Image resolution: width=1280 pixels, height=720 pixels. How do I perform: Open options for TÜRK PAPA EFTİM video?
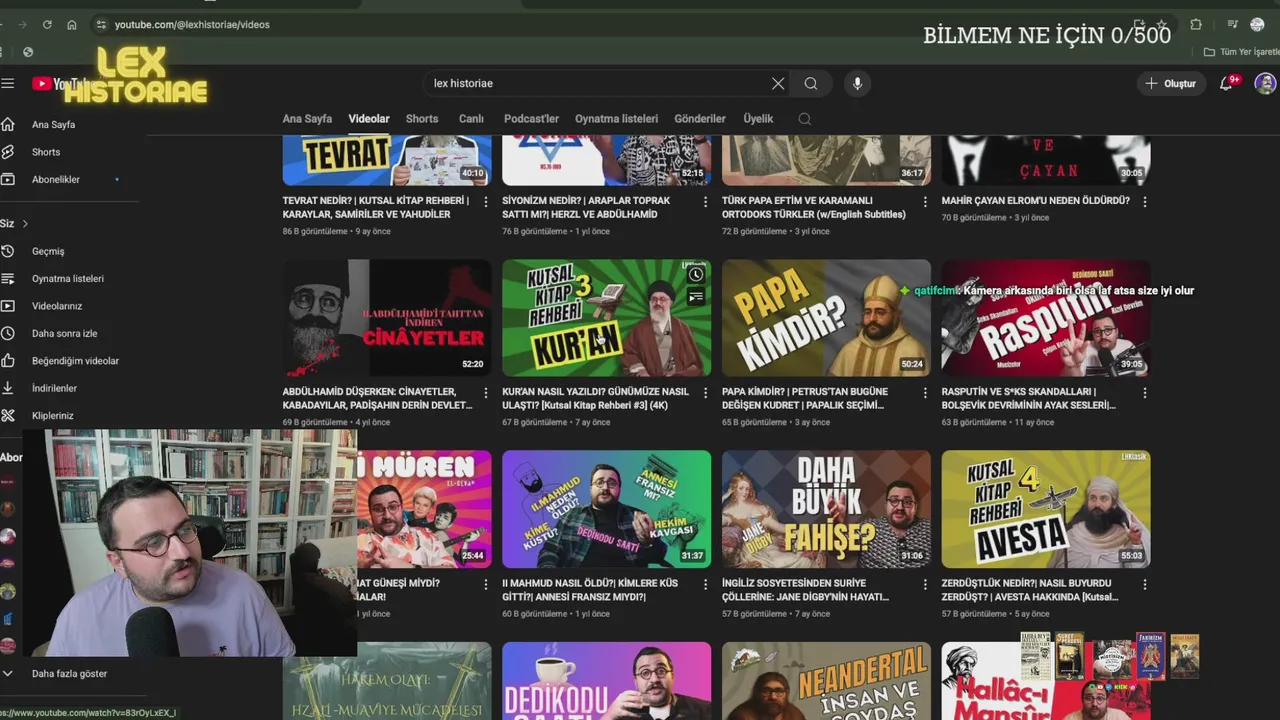pyautogui.click(x=925, y=202)
